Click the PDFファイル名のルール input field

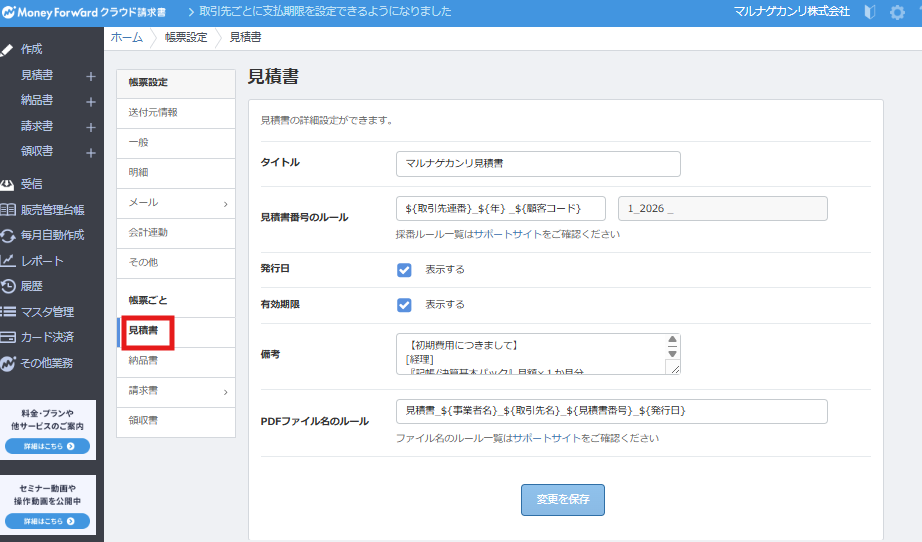coord(611,411)
